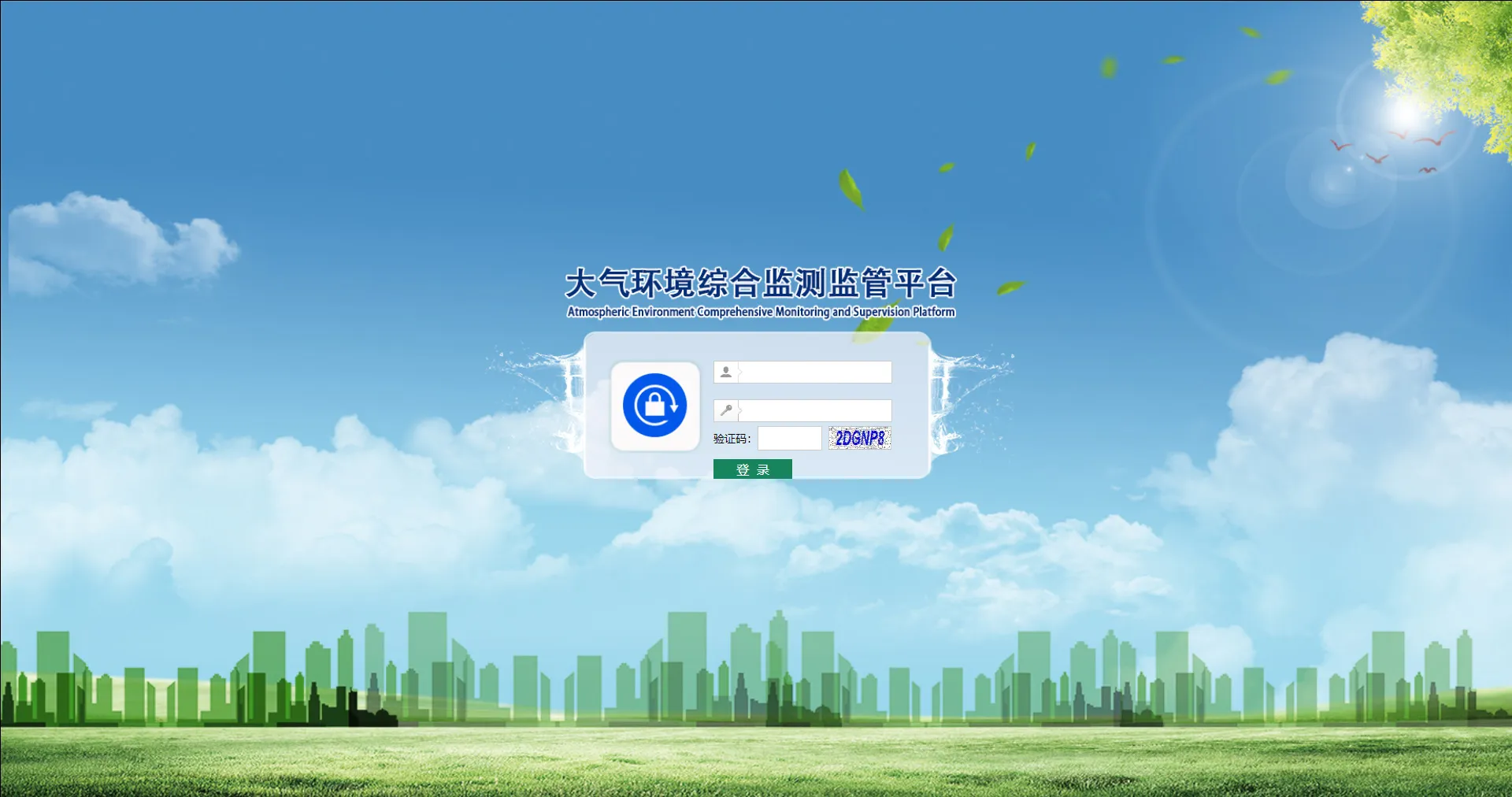Click the small cloud at upper left

pyautogui.click(x=118, y=240)
